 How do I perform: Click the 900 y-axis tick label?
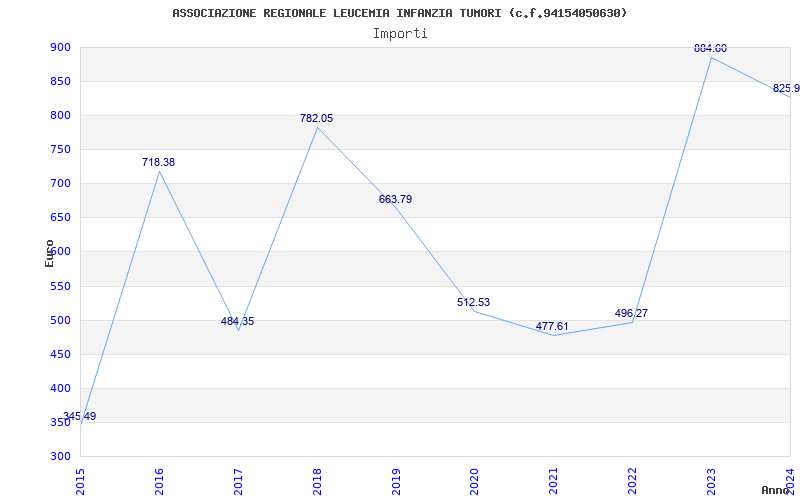click(60, 47)
